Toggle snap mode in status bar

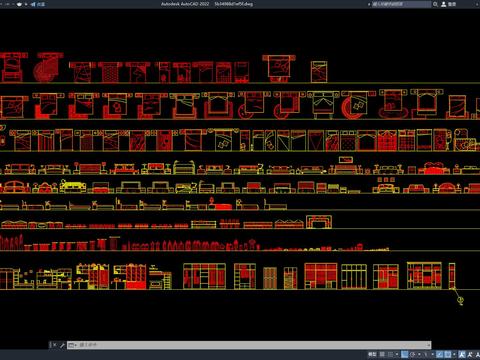390,354
